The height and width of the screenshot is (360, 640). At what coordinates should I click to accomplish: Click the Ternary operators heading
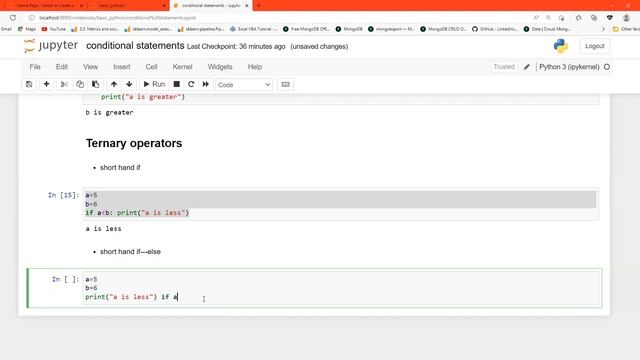(134, 143)
